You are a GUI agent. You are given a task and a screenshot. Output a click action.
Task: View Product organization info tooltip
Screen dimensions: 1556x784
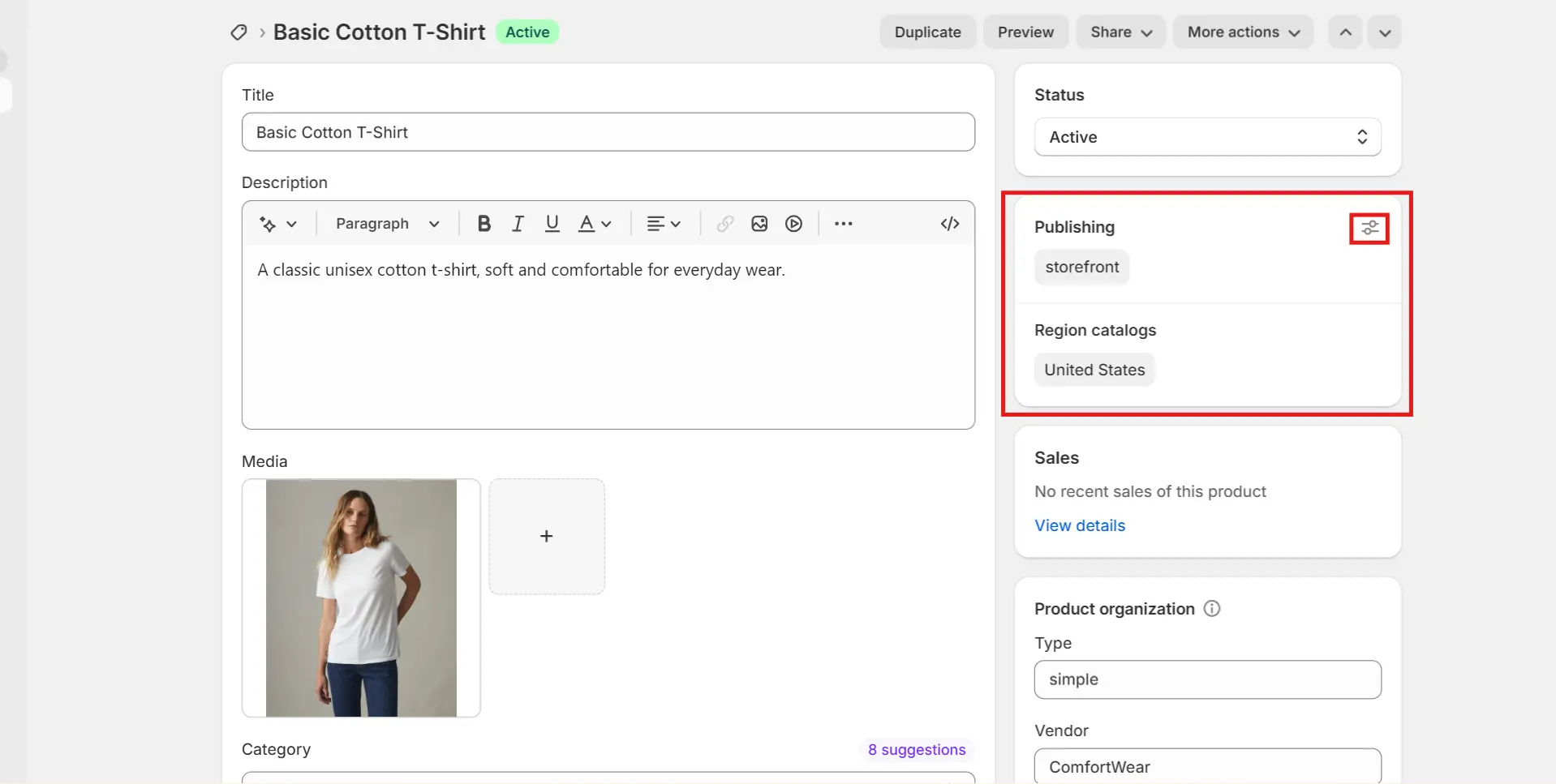coord(1211,608)
